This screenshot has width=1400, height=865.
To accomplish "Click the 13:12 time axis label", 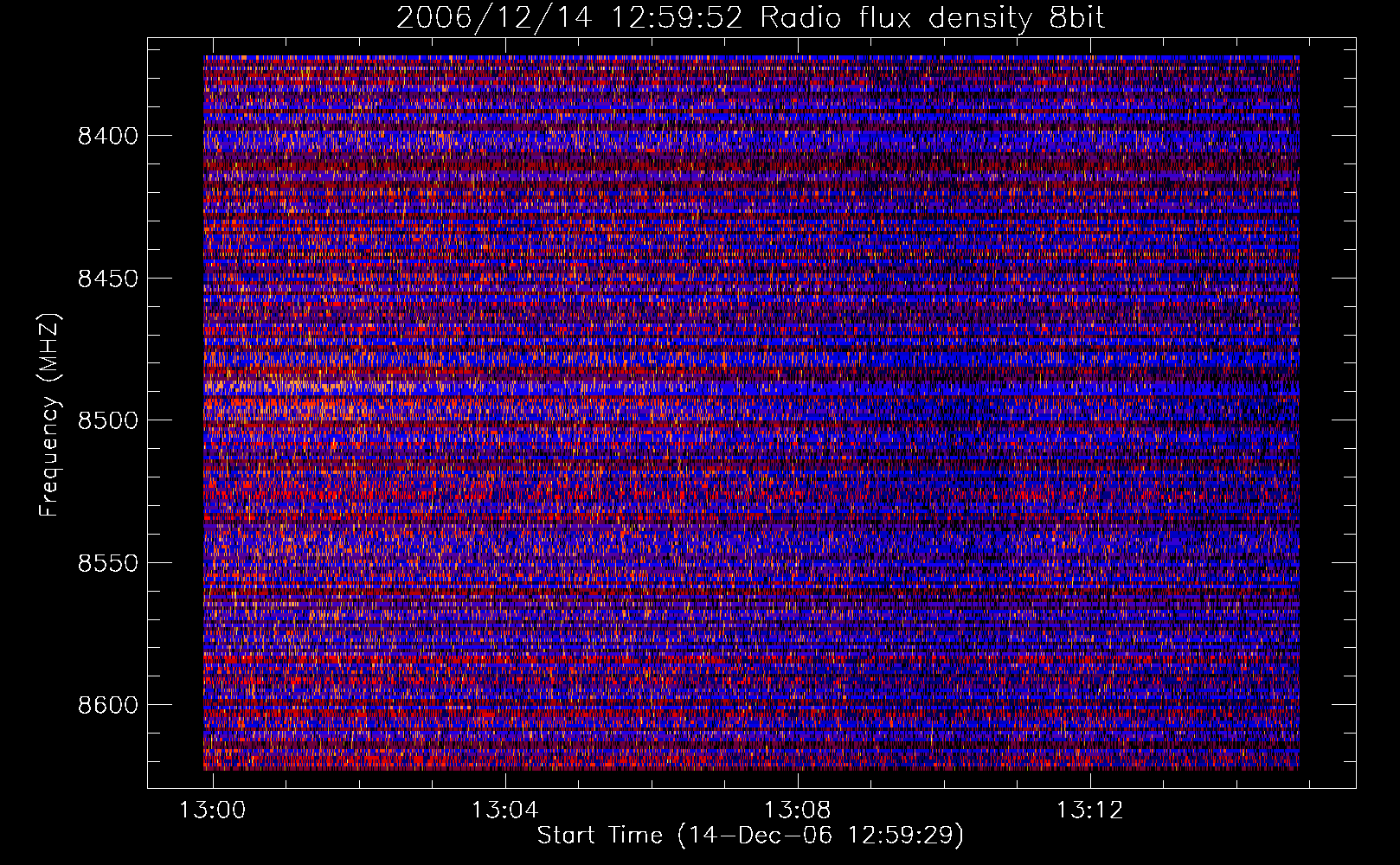I will 1089,811.
